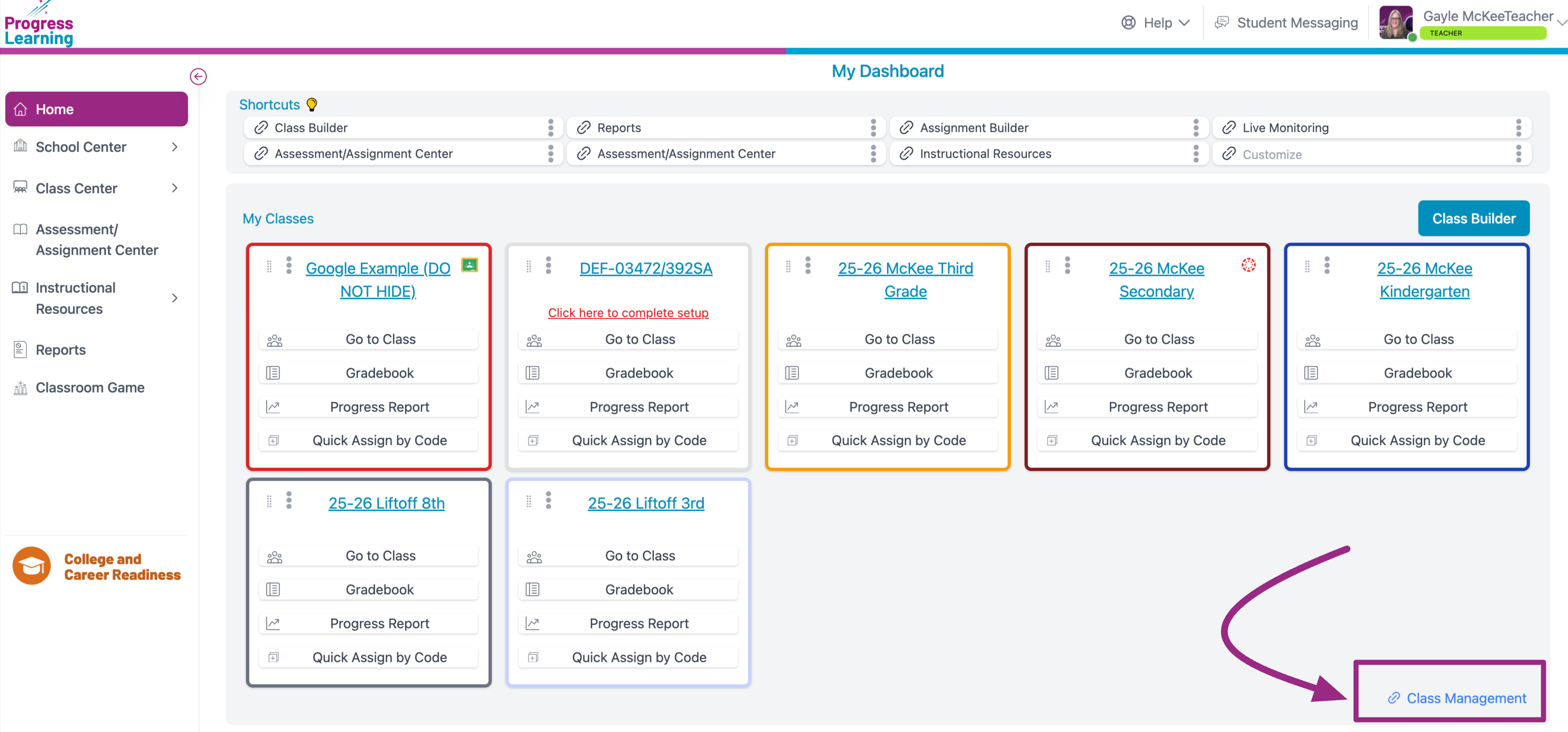Viewport: 1568px width, 732px height.
Task: Open options dots for Live Monitoring shortcut
Action: (x=1518, y=128)
